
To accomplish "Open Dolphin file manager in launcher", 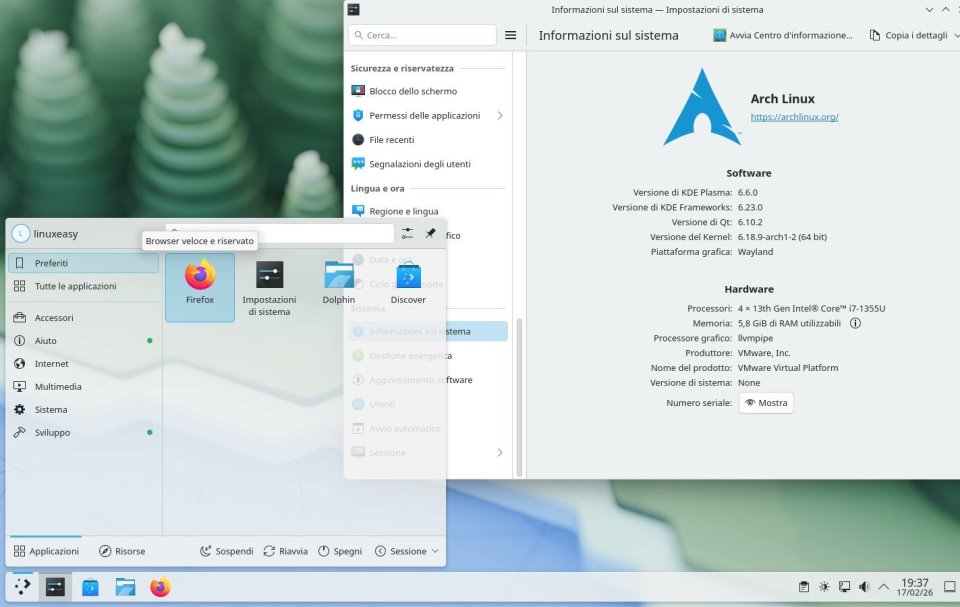I will tap(338, 280).
